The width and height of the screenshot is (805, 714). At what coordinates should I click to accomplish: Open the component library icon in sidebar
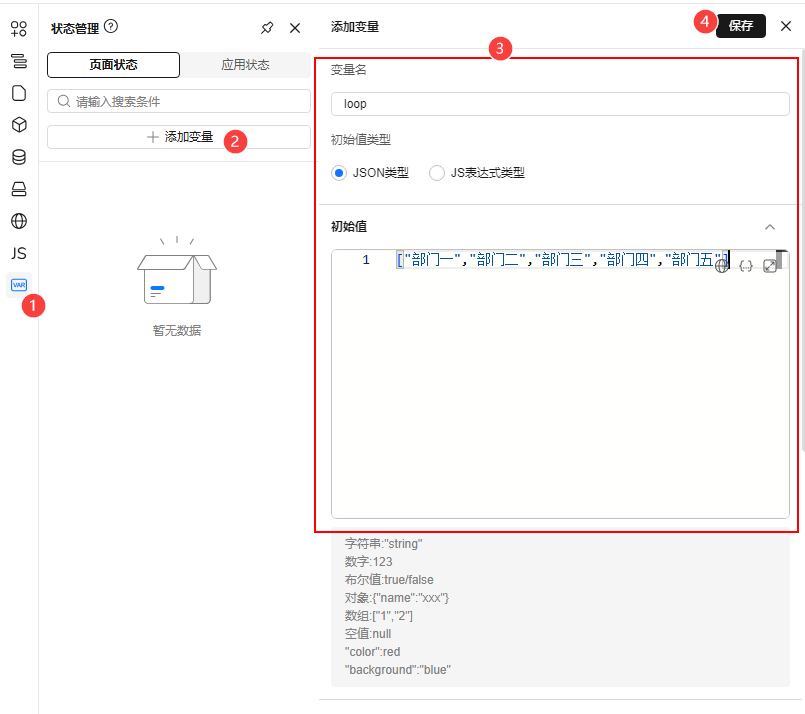[x=19, y=29]
